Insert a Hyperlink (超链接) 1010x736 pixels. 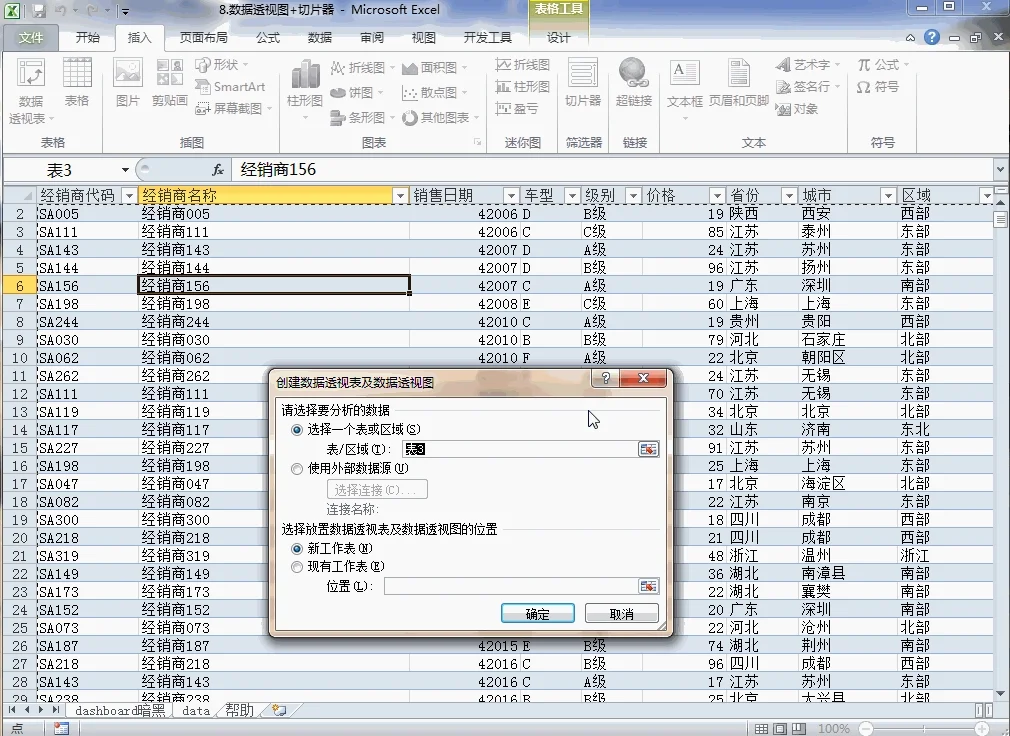(x=634, y=82)
